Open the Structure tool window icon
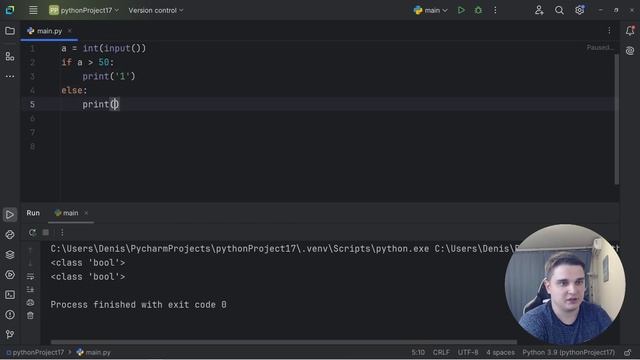640x360 pixels. [10, 56]
